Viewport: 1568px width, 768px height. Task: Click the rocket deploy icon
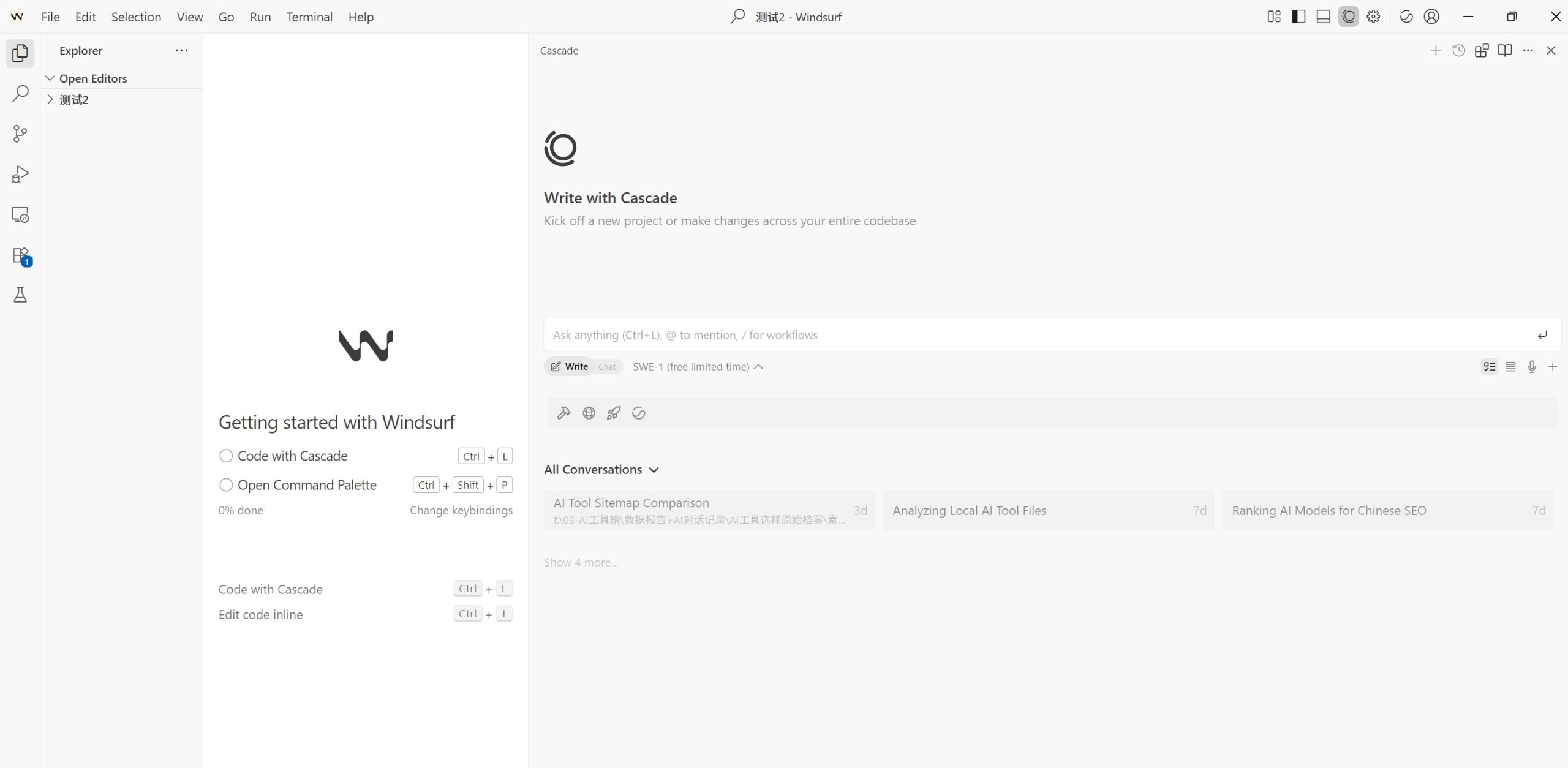coord(613,413)
